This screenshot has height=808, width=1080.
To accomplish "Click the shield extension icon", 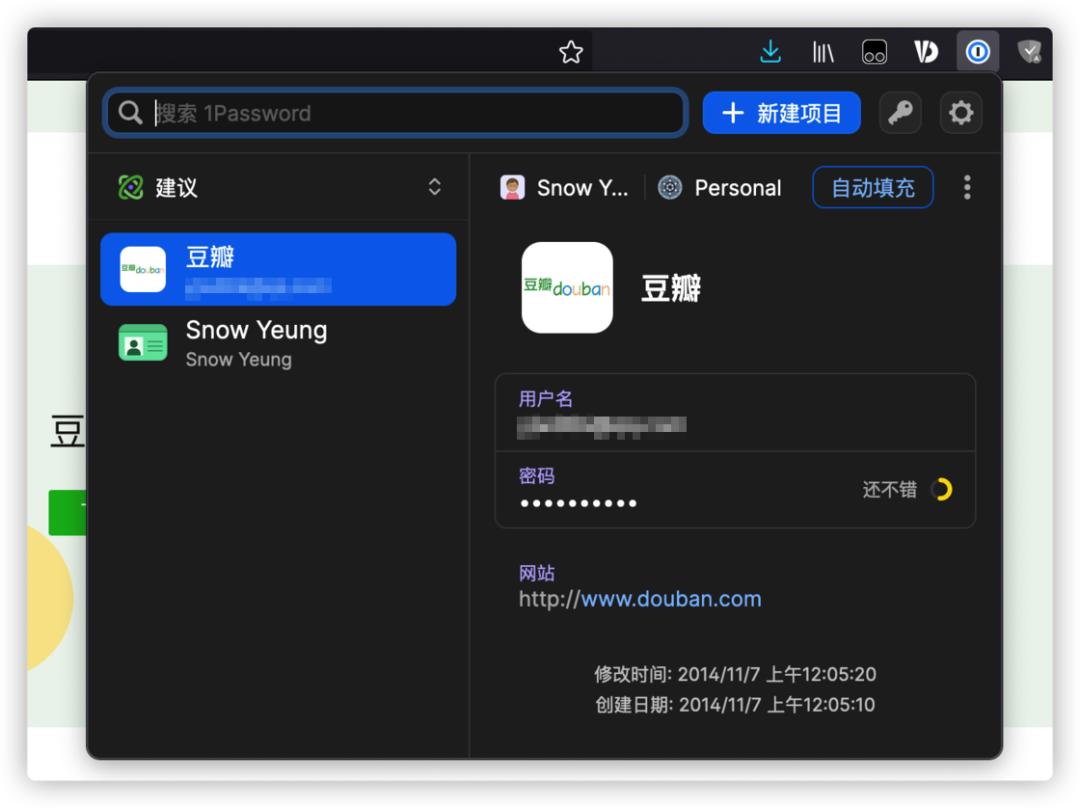I will pyautogui.click(x=1030, y=52).
